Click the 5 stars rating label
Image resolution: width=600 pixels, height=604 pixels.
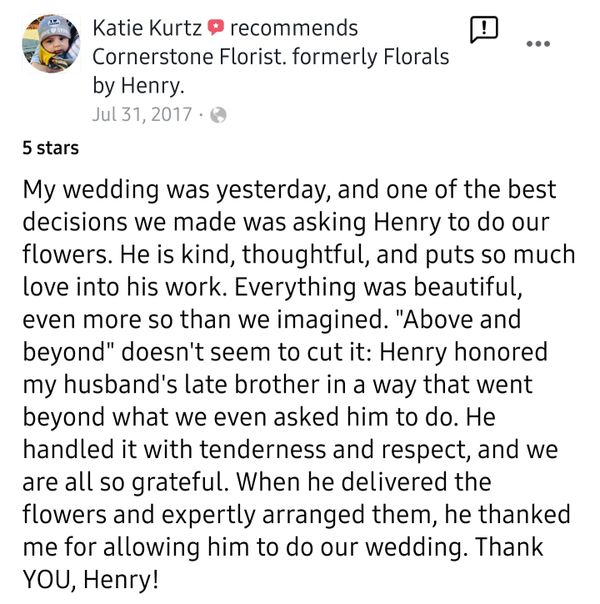tap(51, 148)
